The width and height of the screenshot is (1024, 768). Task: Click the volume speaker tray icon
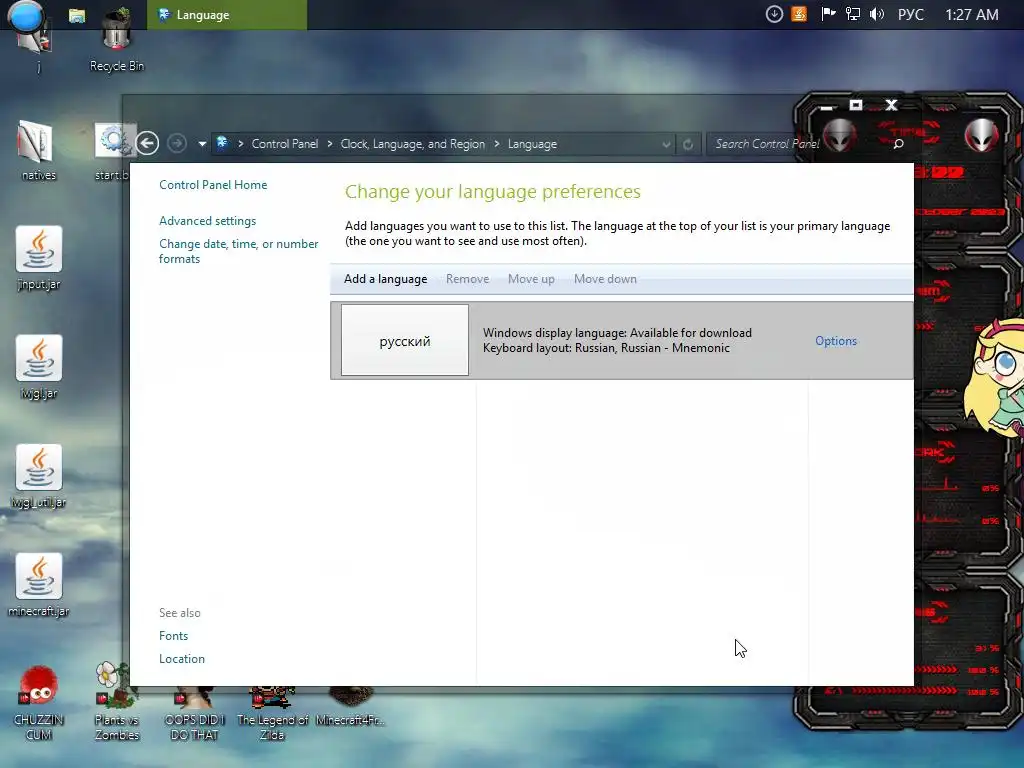pyautogui.click(x=876, y=14)
